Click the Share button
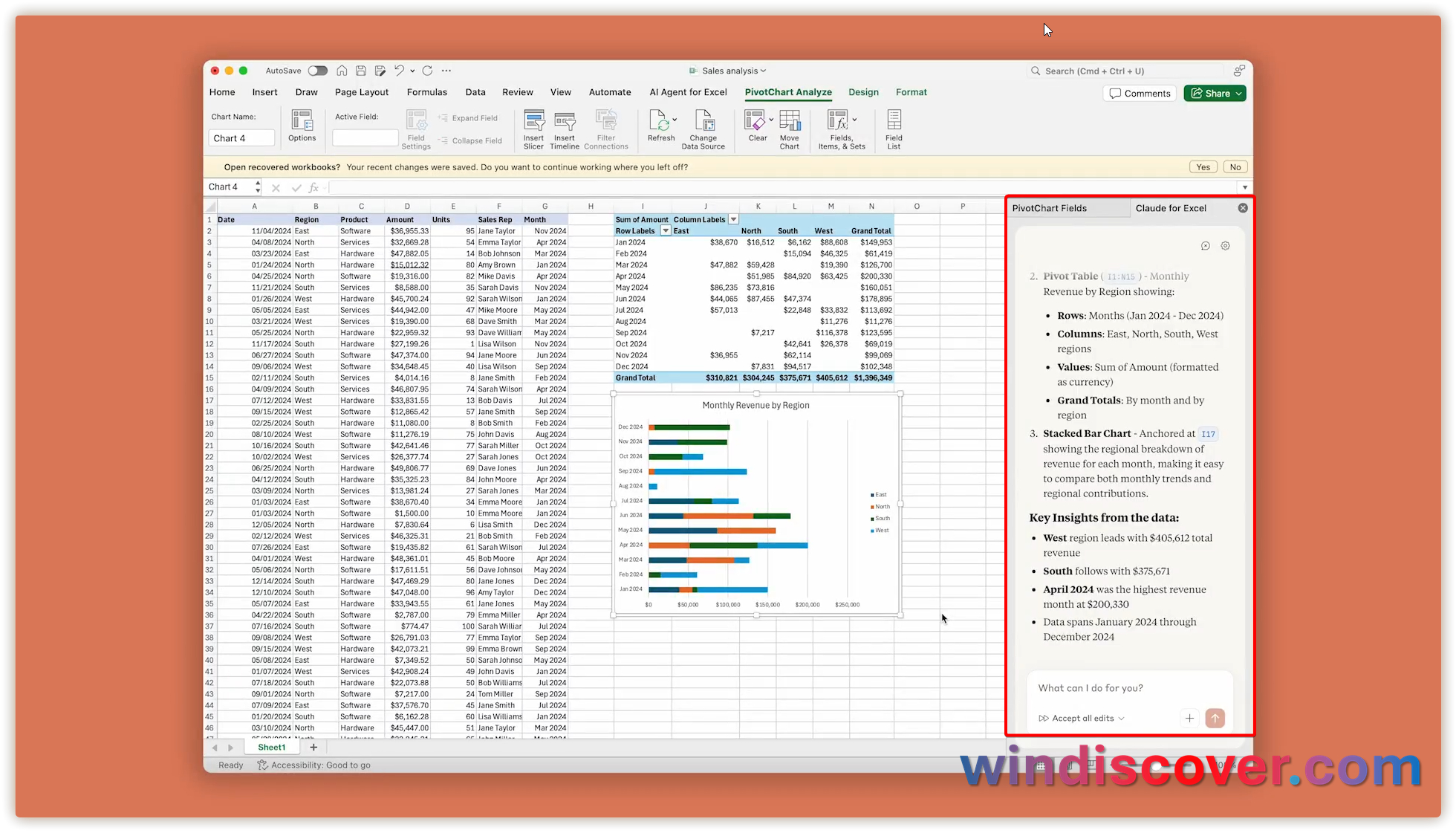The width and height of the screenshot is (1456, 836). pyautogui.click(x=1214, y=93)
